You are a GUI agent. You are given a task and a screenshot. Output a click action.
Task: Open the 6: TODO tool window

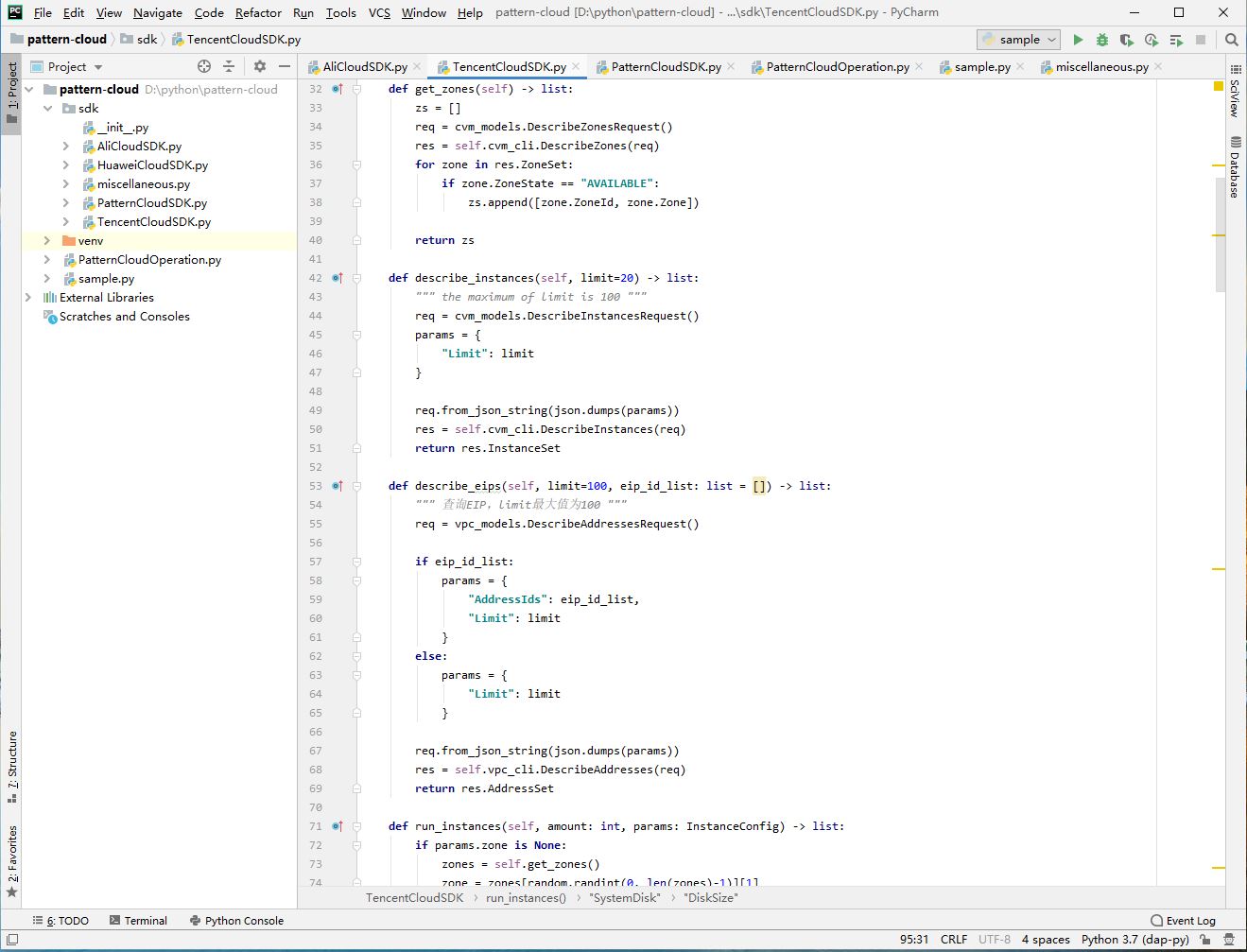pos(61,920)
